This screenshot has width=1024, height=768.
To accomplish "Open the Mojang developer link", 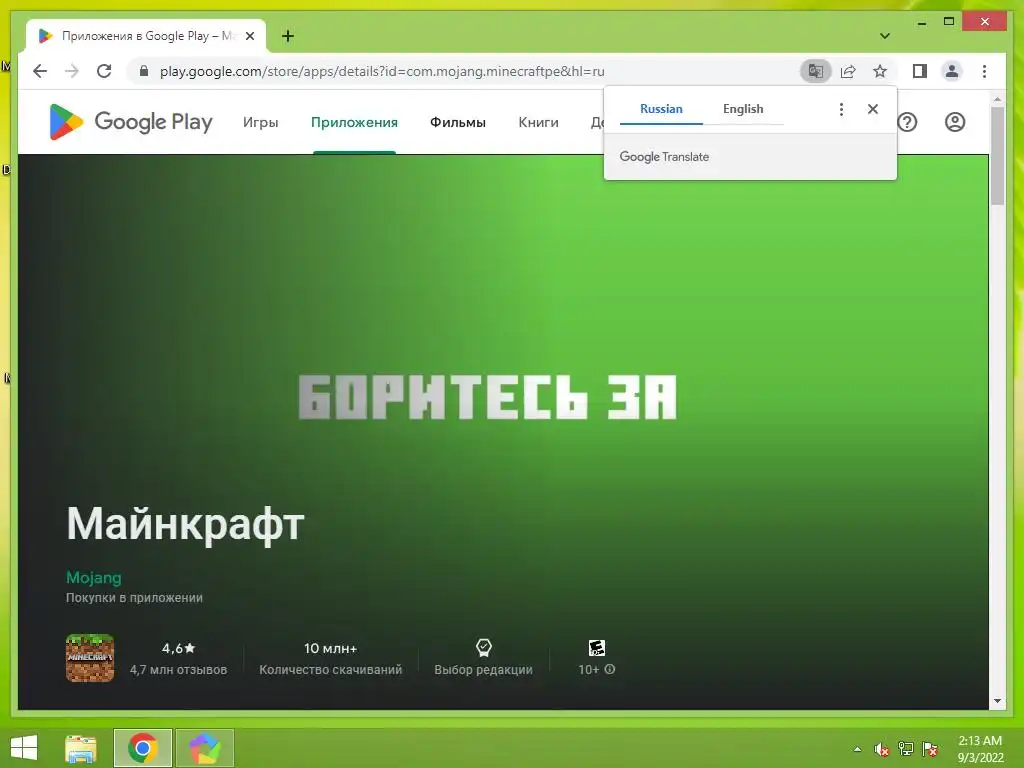I will point(93,577).
